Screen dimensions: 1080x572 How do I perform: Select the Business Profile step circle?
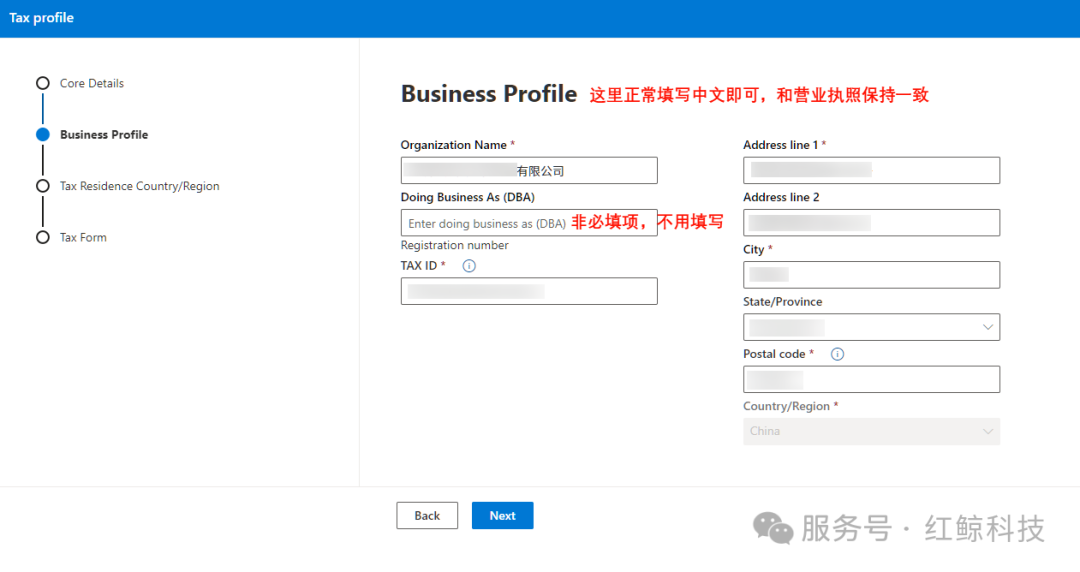(x=43, y=134)
